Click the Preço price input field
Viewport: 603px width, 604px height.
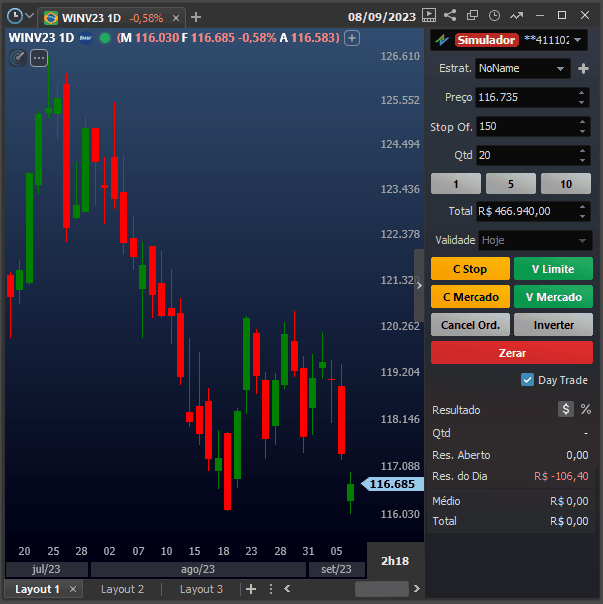coord(526,97)
